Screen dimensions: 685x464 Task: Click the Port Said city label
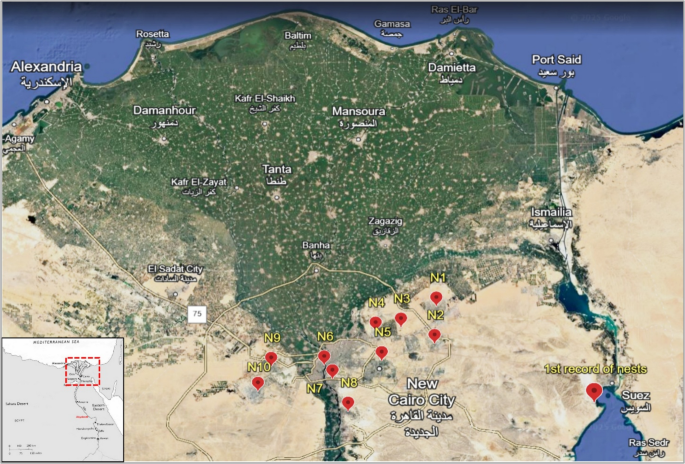tap(557, 65)
